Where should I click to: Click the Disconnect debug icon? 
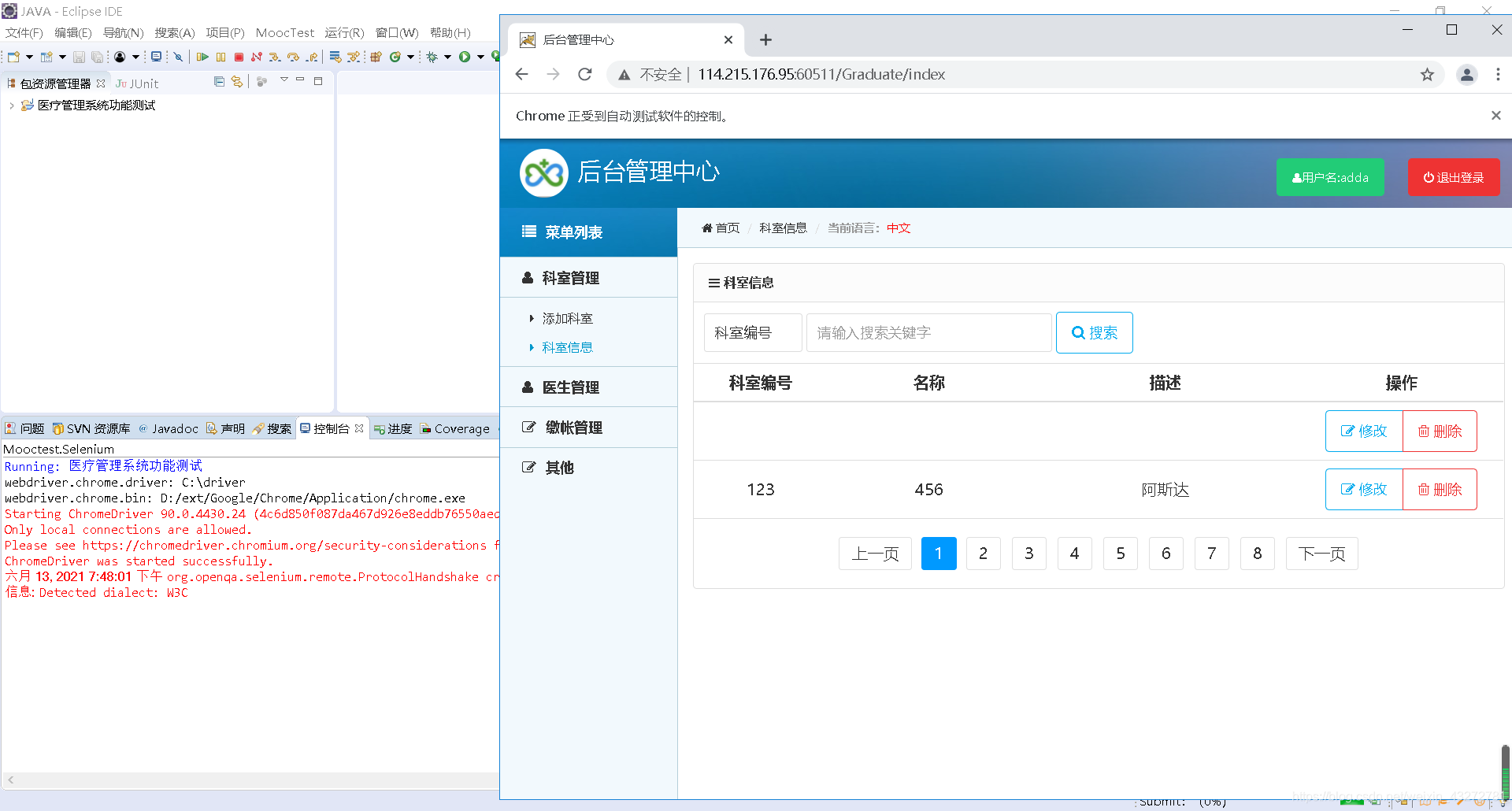click(257, 57)
